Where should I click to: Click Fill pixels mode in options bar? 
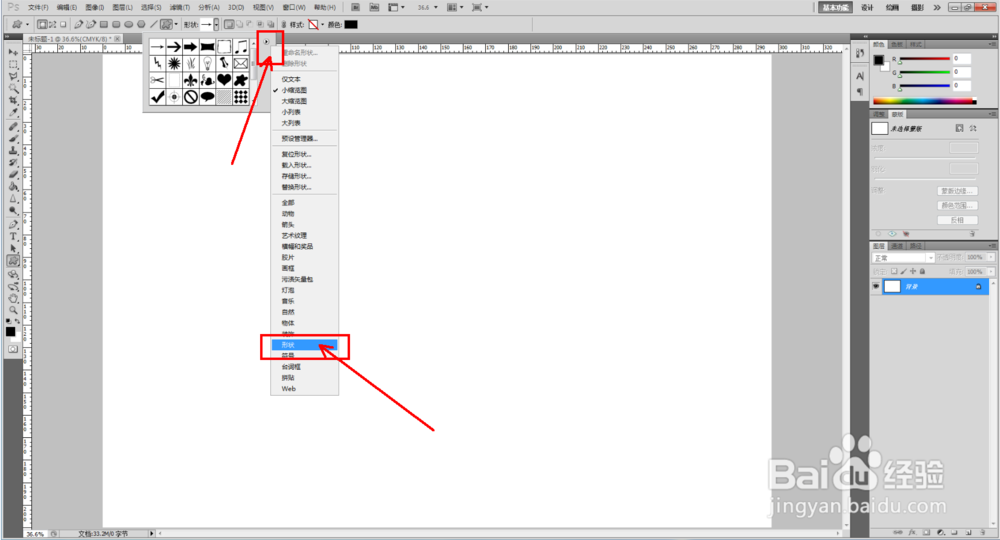click(63, 24)
